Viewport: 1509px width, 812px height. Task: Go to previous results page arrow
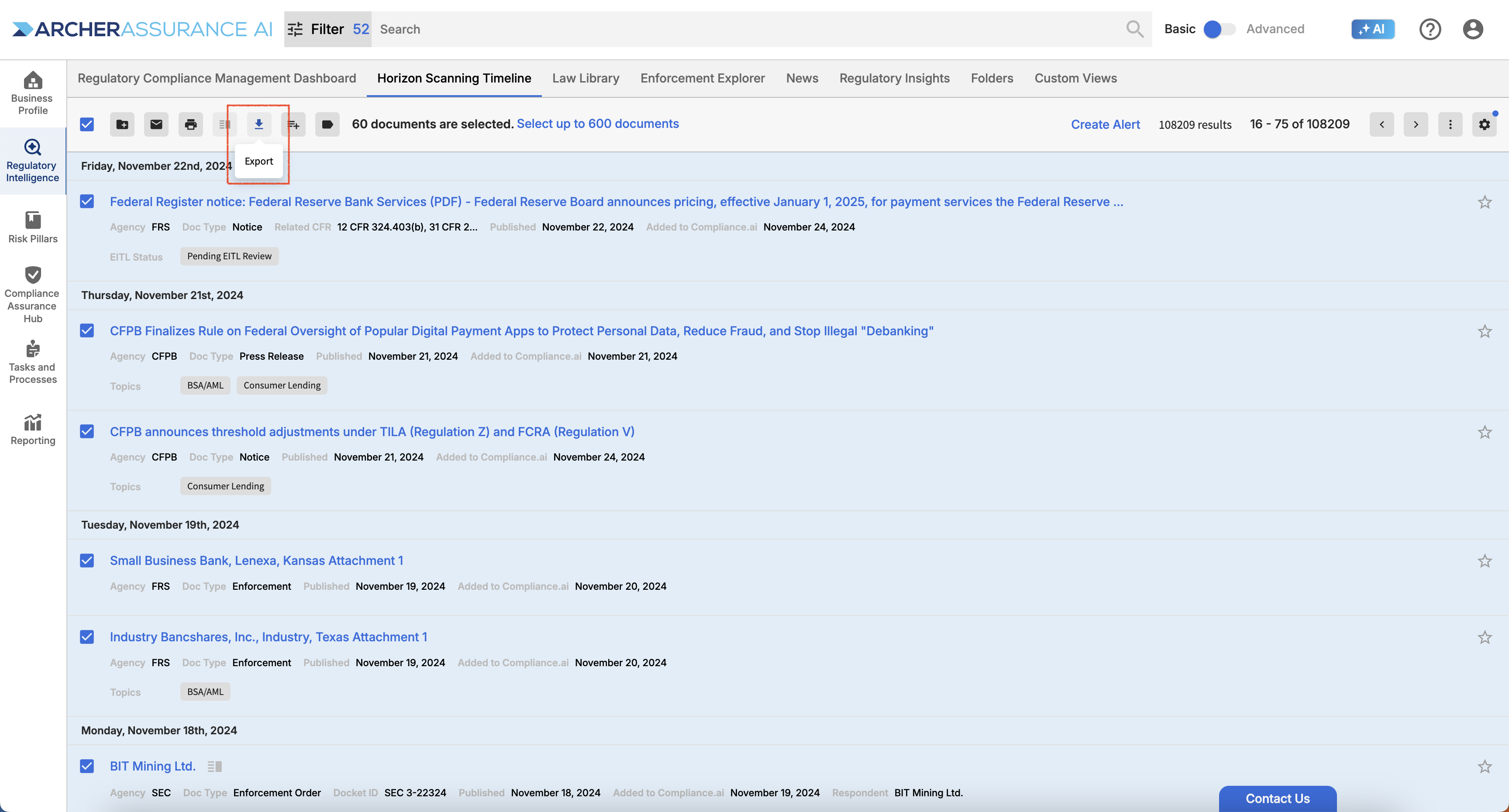[1382, 124]
